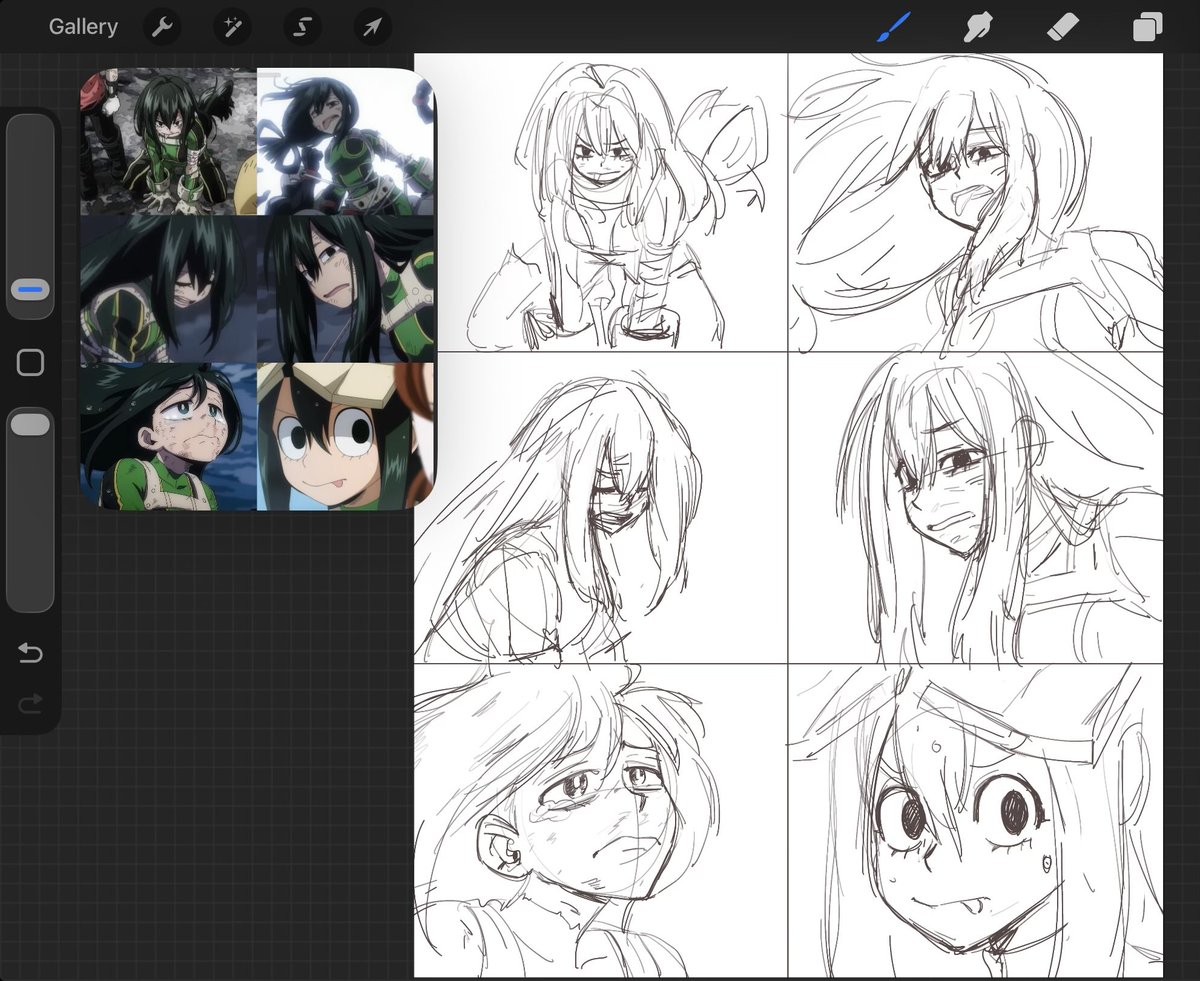
Task: Adjust the brush size slider handle
Action: point(31,290)
